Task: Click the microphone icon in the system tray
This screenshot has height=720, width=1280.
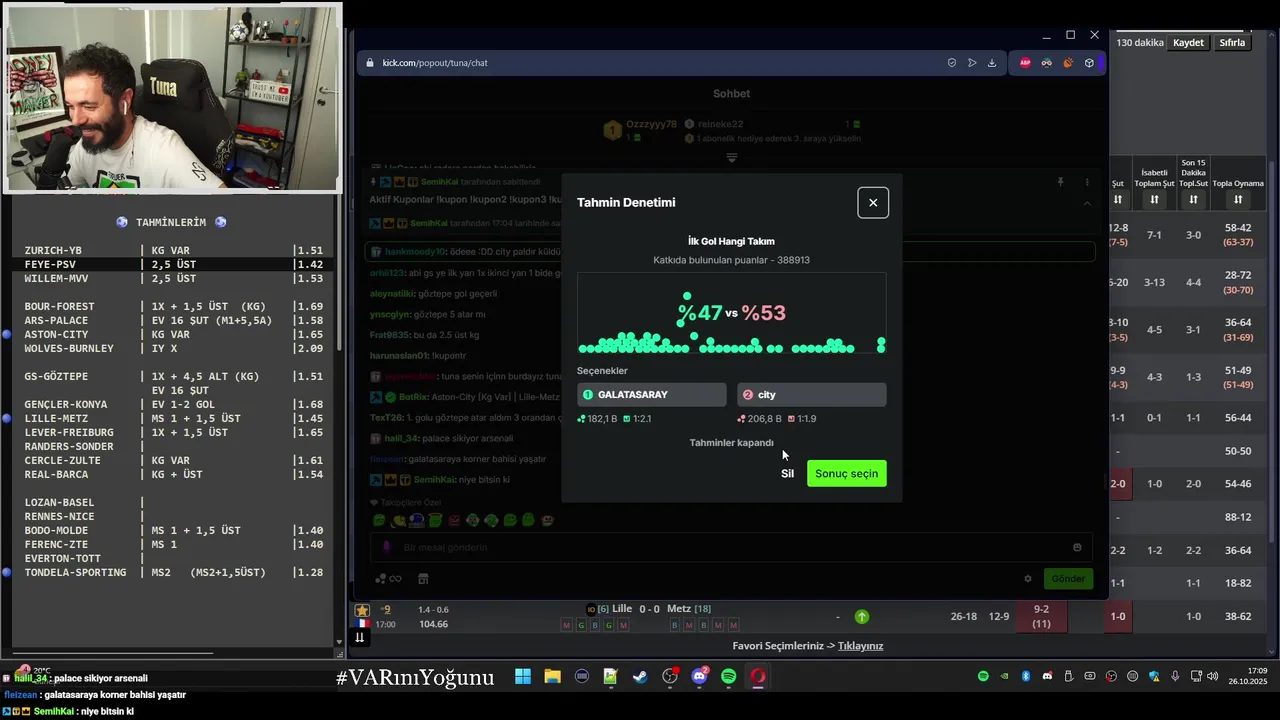Action: coord(1175,677)
